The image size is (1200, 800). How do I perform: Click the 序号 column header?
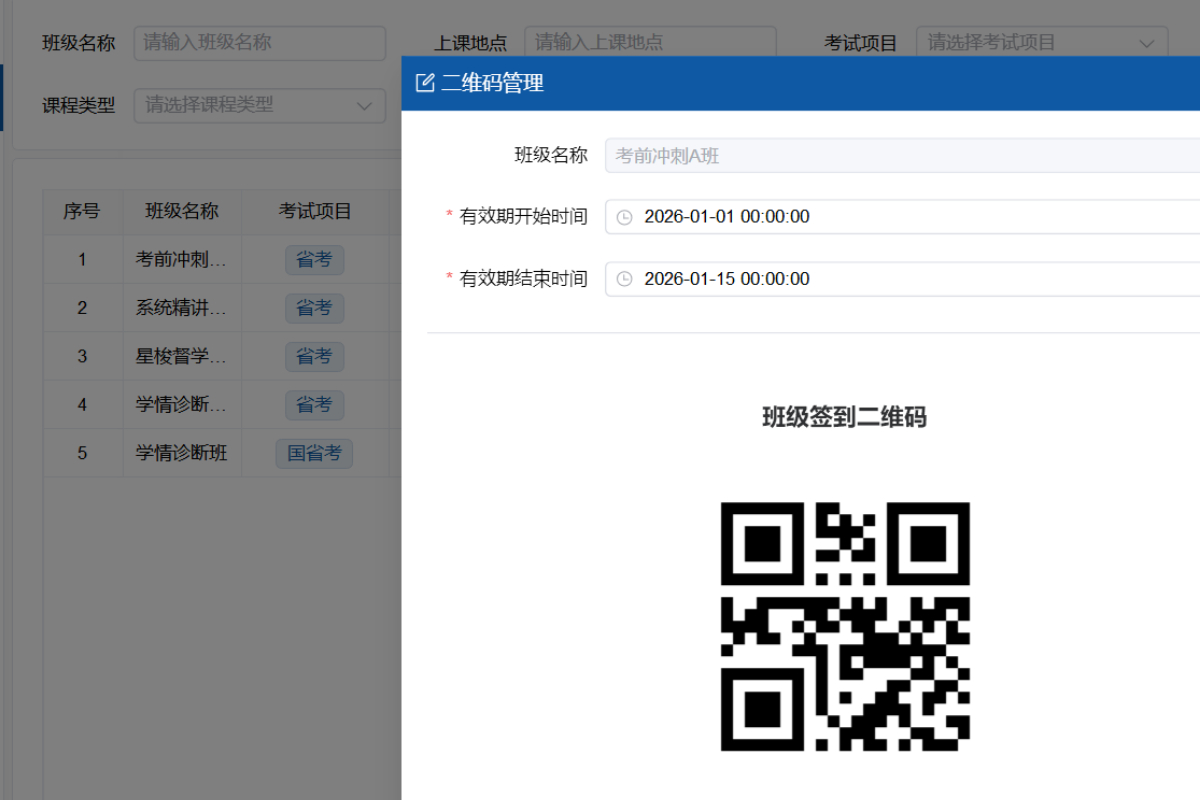click(x=82, y=211)
